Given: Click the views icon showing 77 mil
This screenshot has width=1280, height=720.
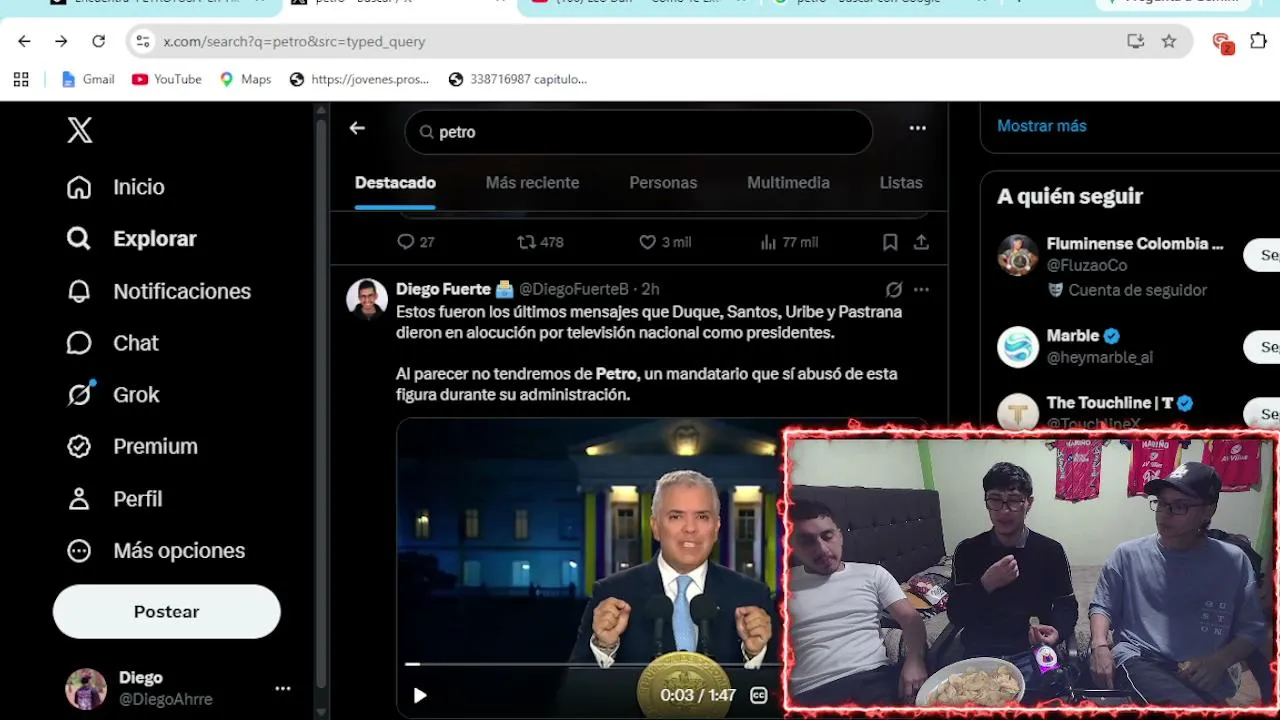Looking at the screenshot, I should tap(768, 242).
